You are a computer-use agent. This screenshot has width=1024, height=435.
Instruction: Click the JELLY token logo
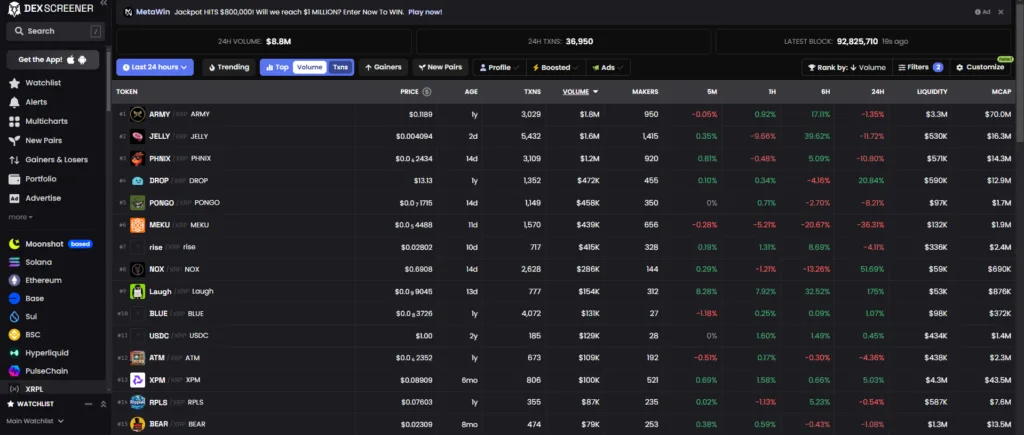pos(137,137)
